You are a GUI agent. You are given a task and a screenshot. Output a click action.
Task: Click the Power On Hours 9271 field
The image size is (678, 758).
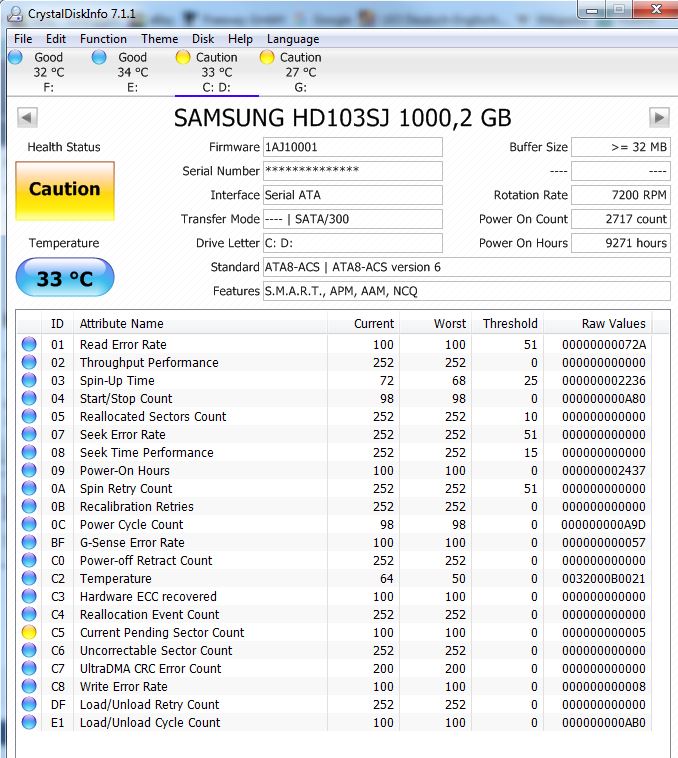[620, 243]
